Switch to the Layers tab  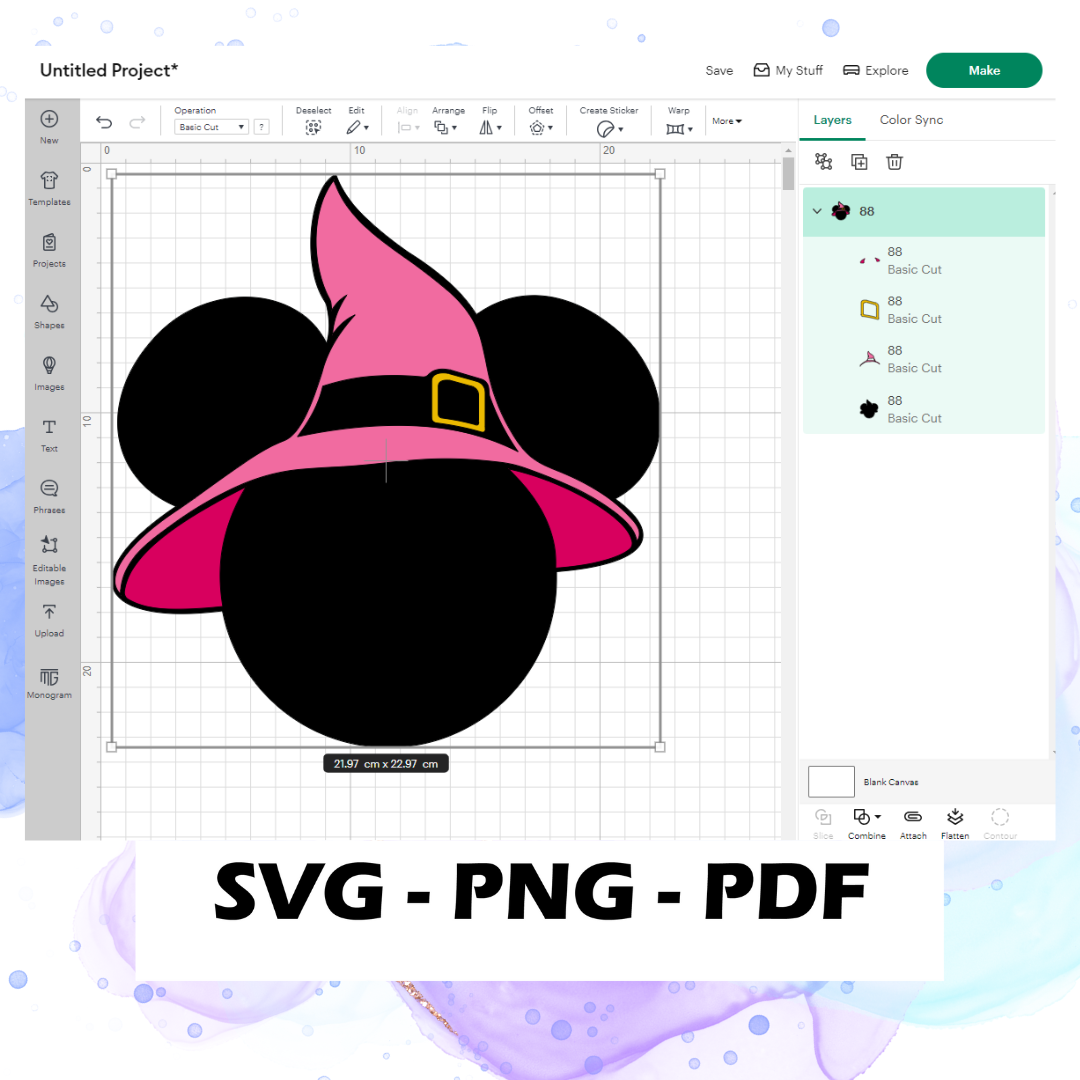coord(832,120)
